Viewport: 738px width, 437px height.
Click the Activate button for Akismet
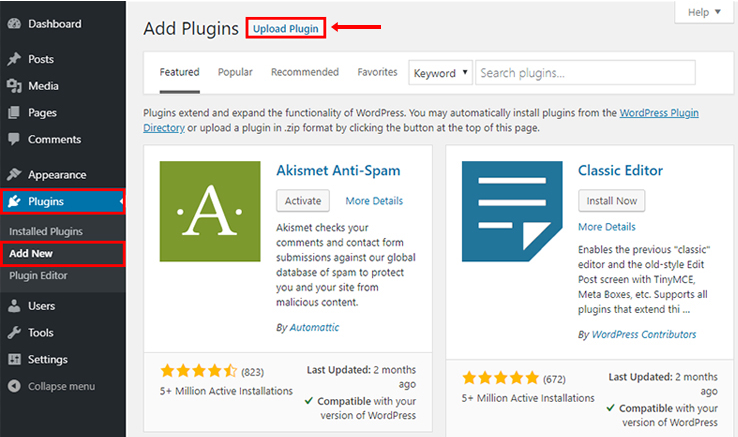point(303,201)
